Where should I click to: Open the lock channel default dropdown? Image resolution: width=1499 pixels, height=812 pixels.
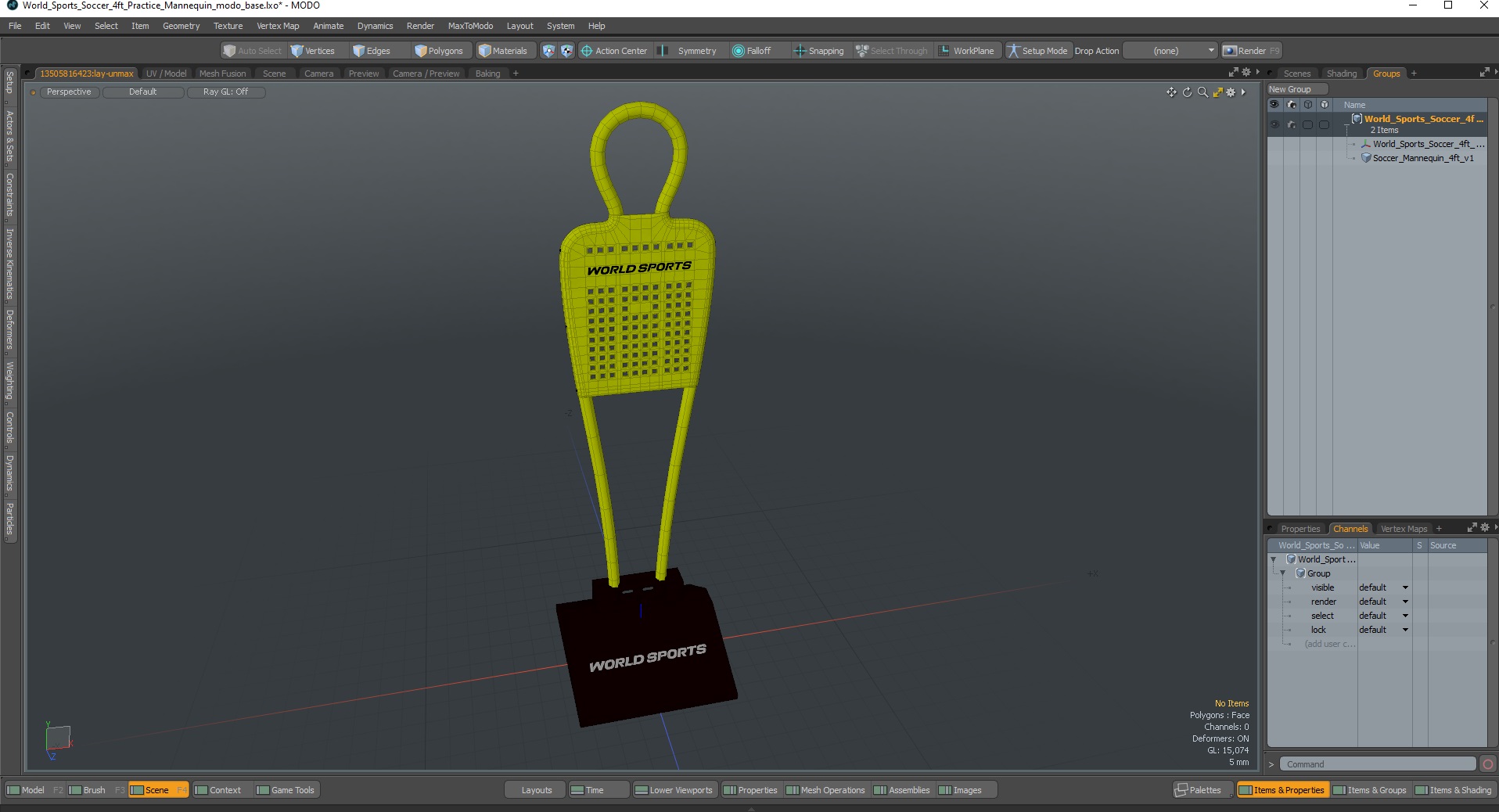(x=1383, y=630)
